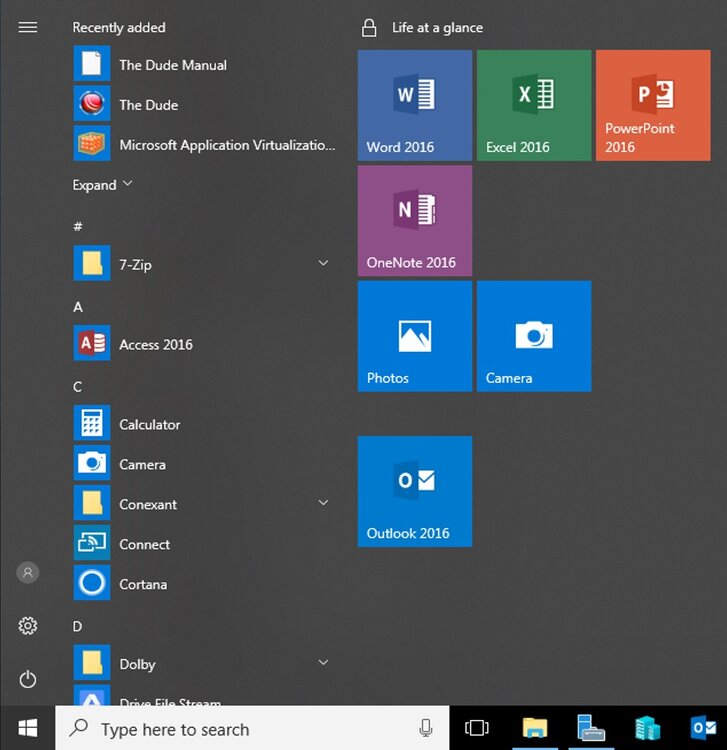Open Microsoft Application Virtualization icon

92,143
